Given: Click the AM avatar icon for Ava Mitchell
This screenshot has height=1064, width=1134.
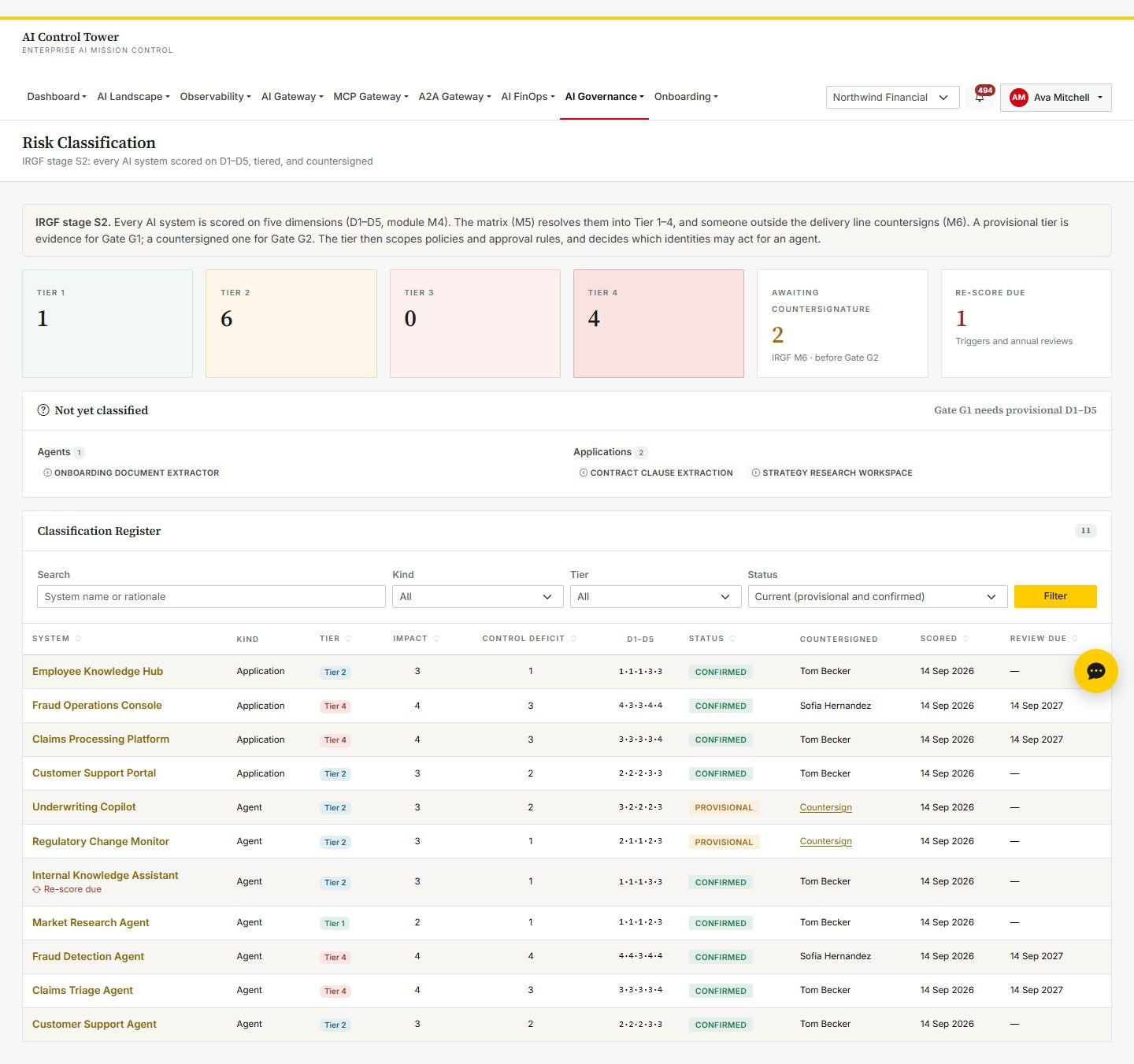Looking at the screenshot, I should [x=1018, y=98].
